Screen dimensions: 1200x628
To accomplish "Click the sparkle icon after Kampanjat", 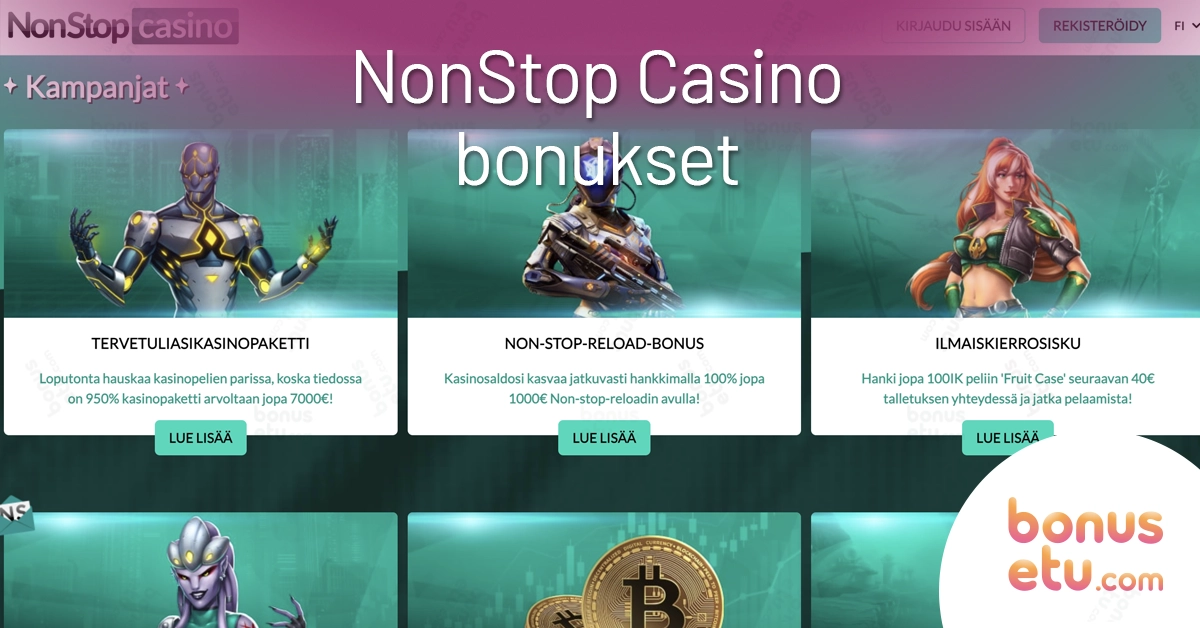I will tap(182, 87).
